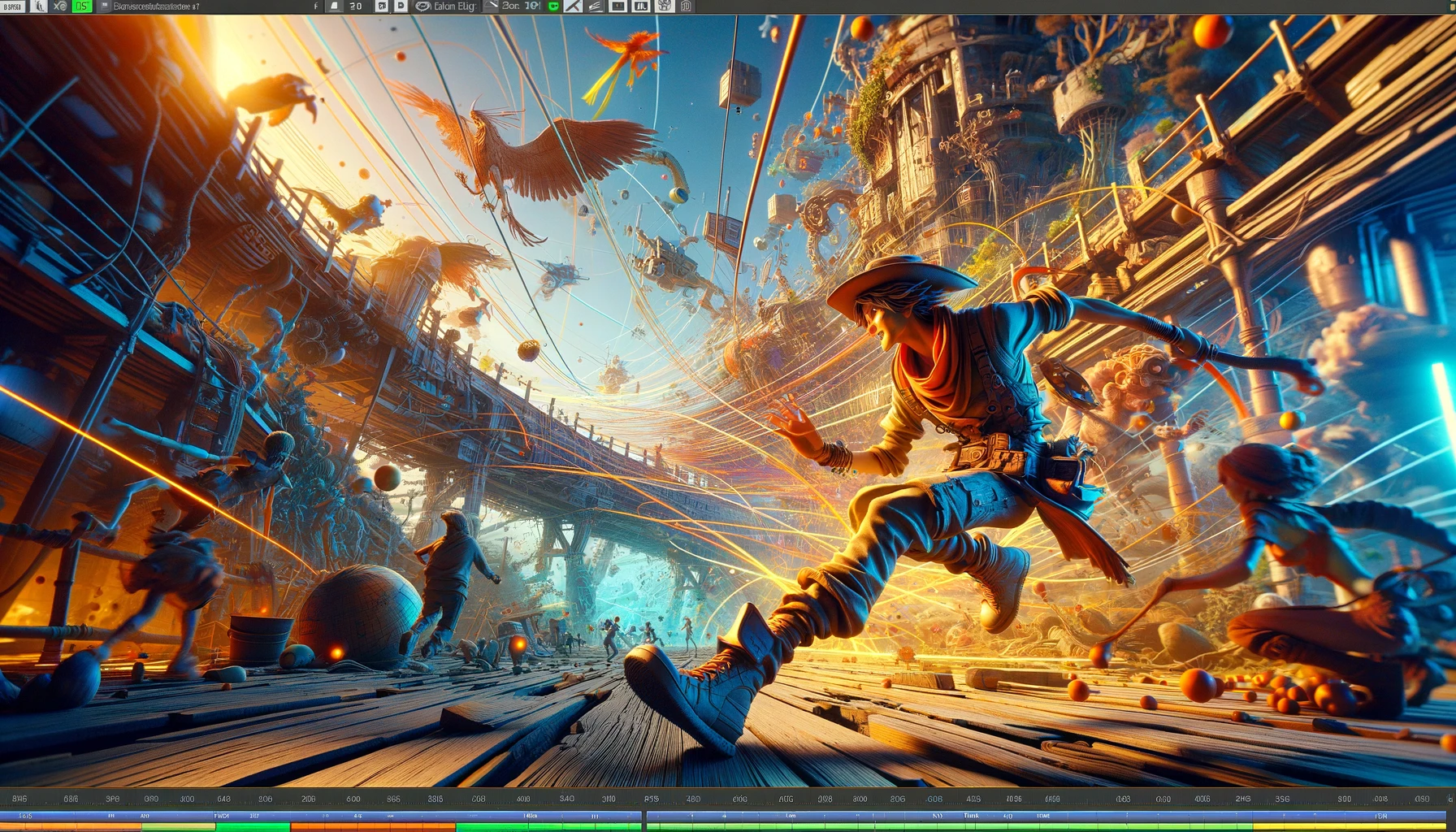Screen dimensions: 1456x832
Task: Select the green mask-shaped icon in the toolbar
Action: click(x=554, y=6)
